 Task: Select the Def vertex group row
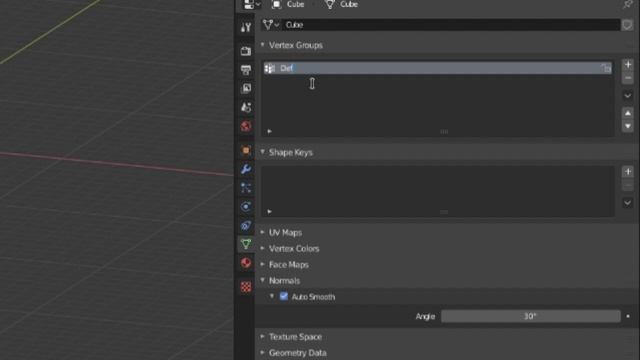(438, 68)
